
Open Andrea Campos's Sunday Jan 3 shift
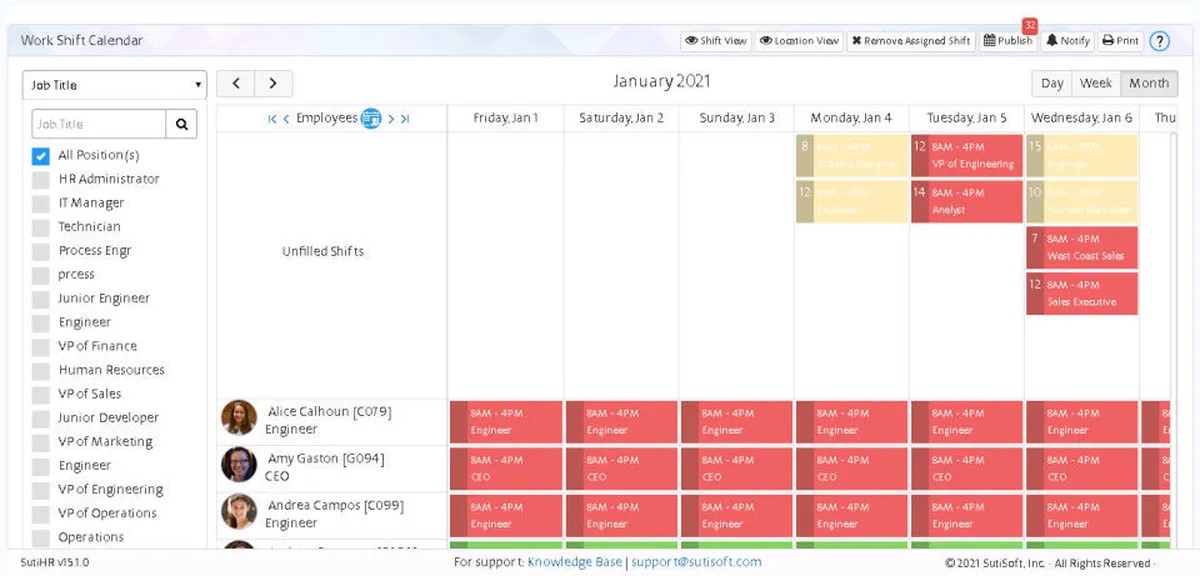[736, 516]
